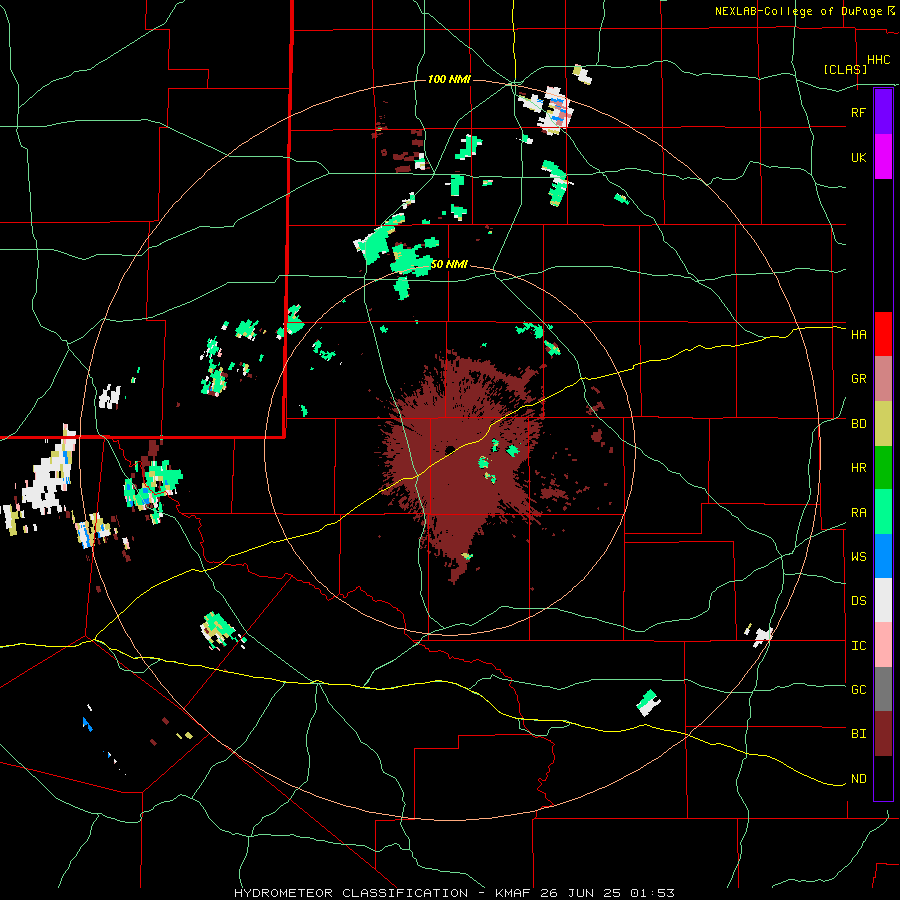Click the ND legend label

point(859,779)
